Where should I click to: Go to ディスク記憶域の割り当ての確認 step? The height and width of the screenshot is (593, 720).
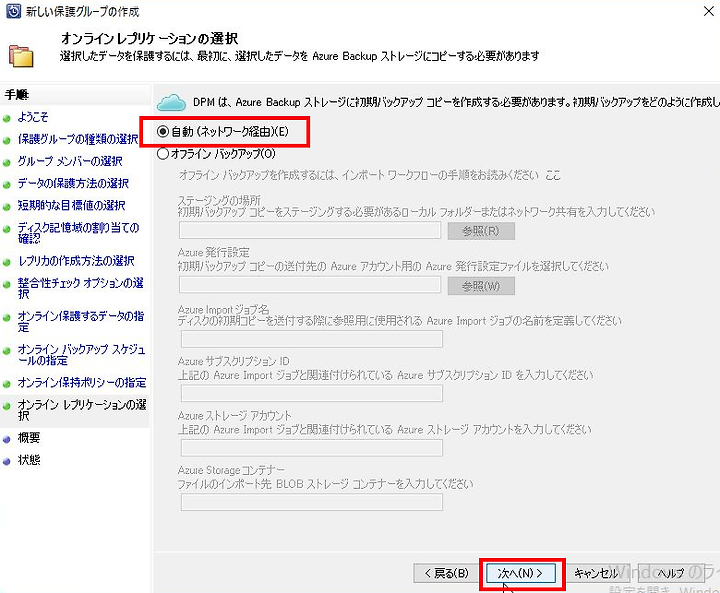pos(78,233)
